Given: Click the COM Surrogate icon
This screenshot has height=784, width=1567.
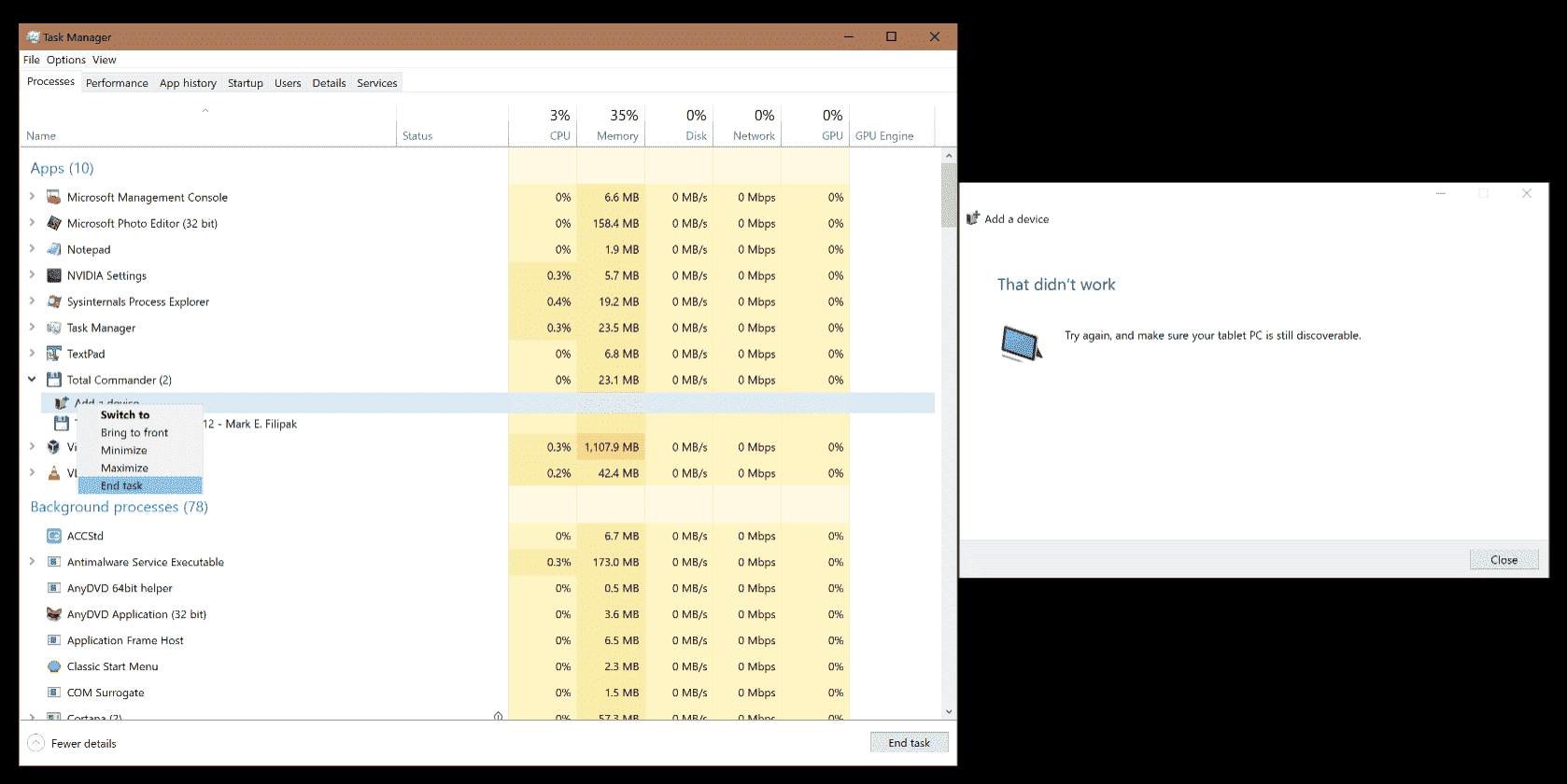Looking at the screenshot, I should pyautogui.click(x=54, y=693).
